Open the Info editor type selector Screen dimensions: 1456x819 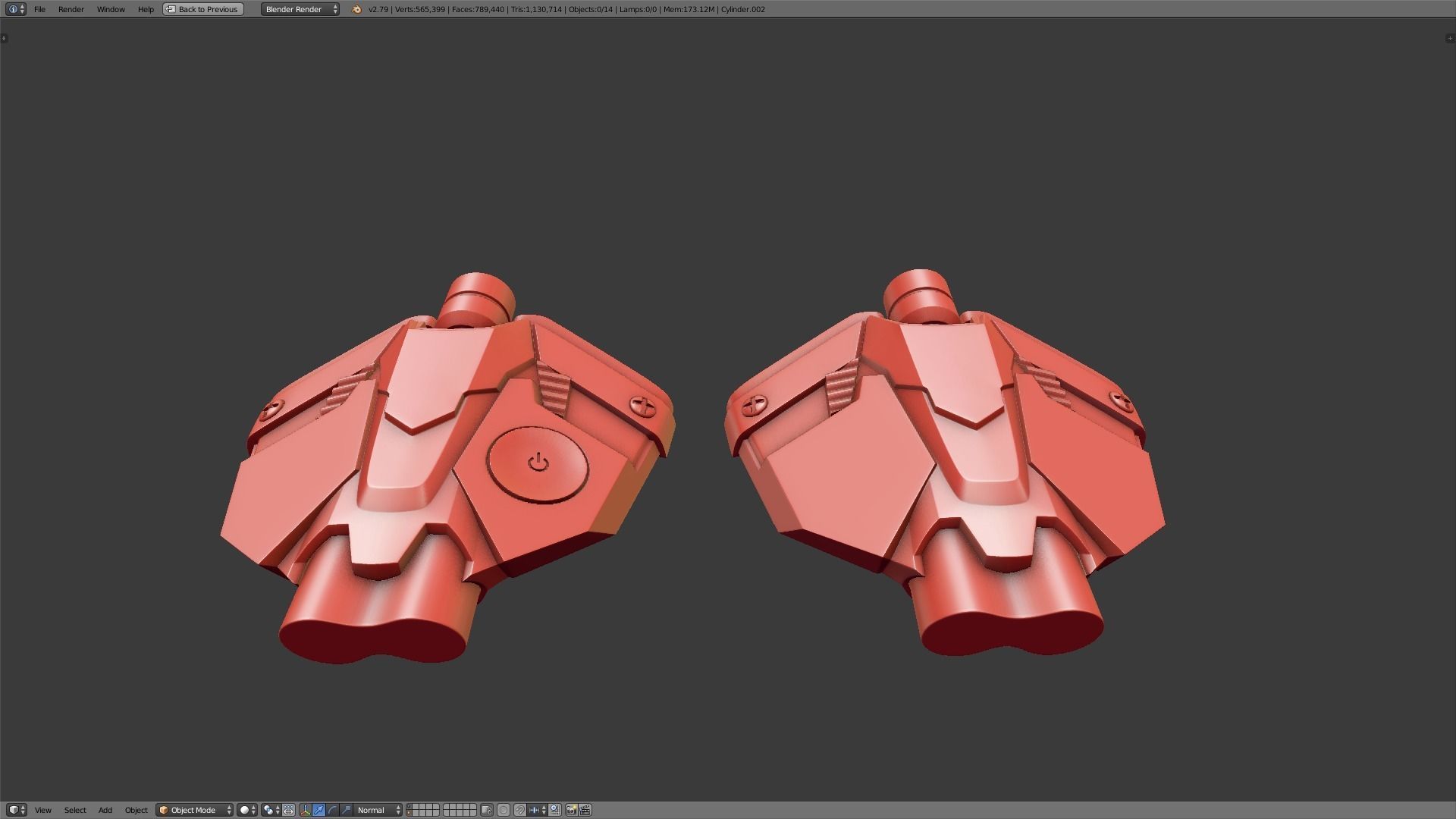tap(16, 9)
